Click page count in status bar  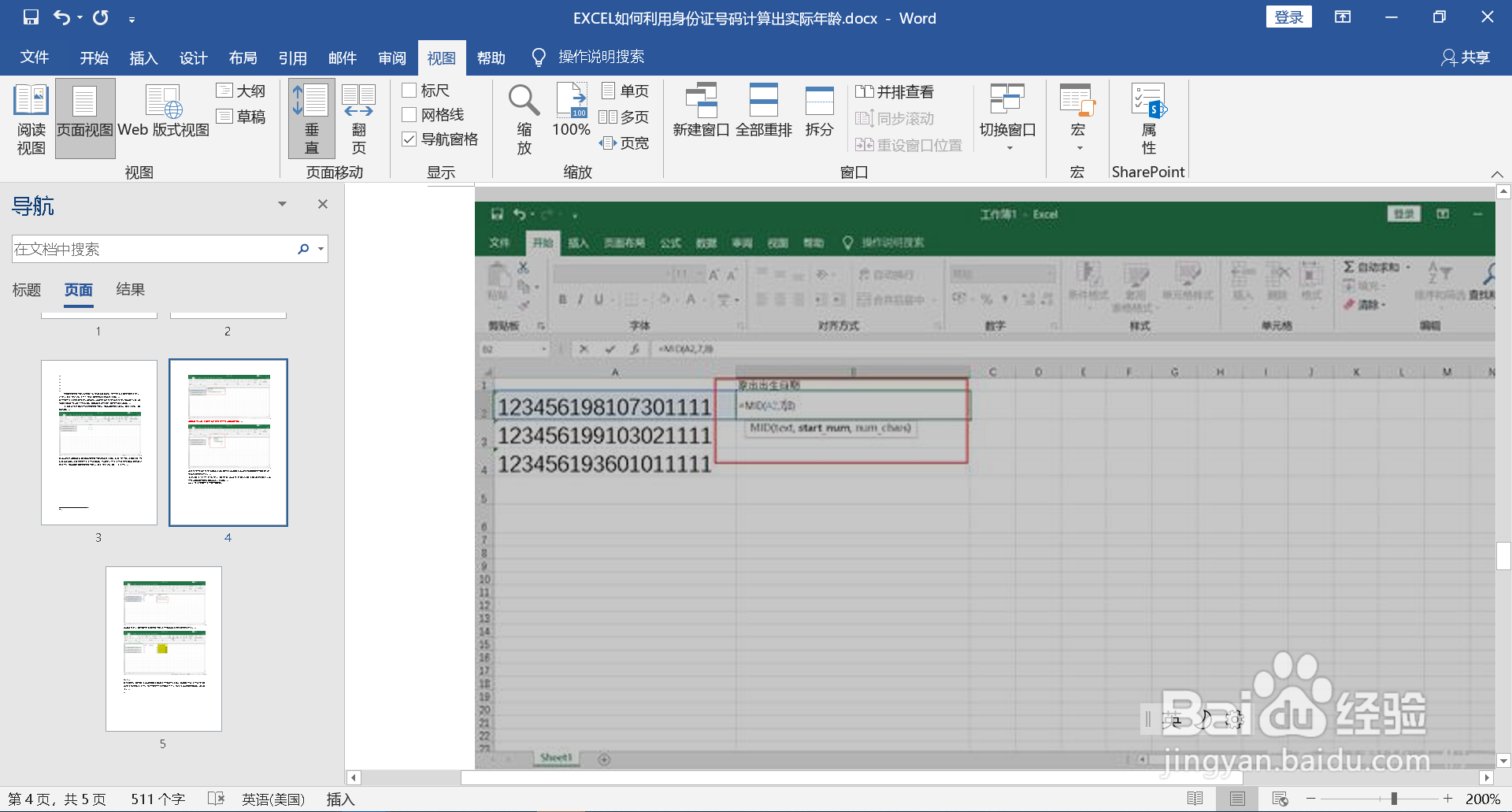(x=57, y=799)
